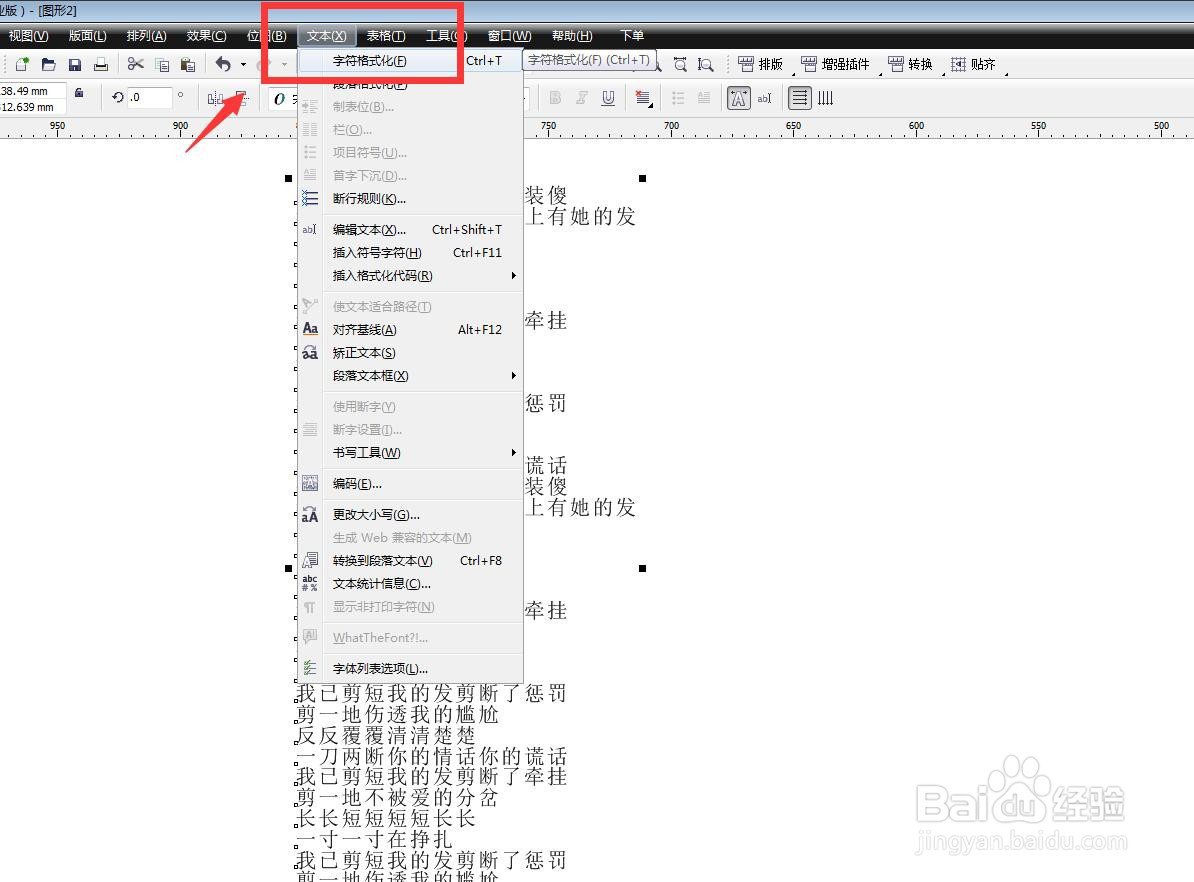Expand 书写工具(W) submenu
Screen dimensions: 1194x882
pos(410,452)
